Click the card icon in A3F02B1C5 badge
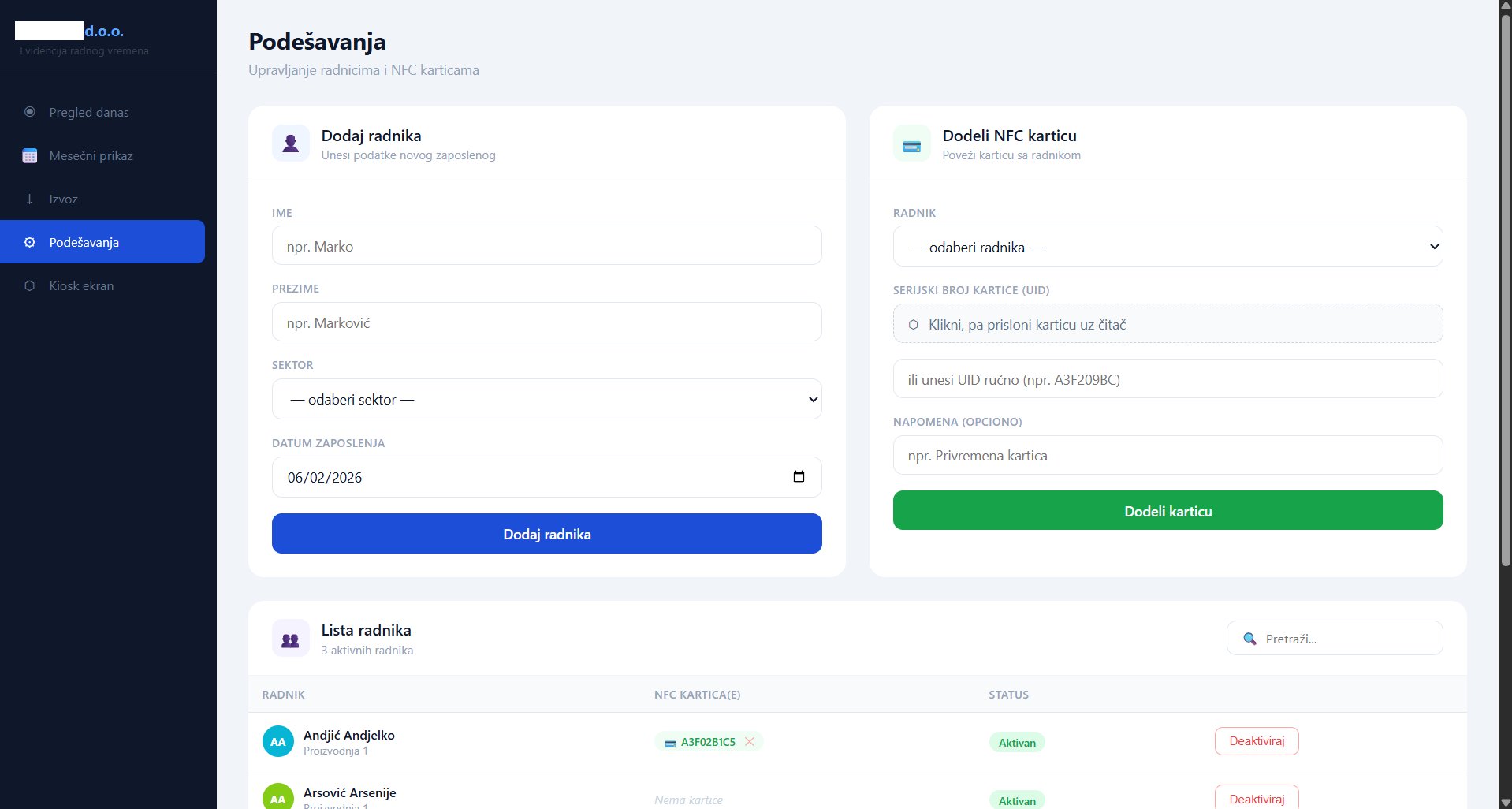Viewport: 1512px width, 809px height. point(670,743)
